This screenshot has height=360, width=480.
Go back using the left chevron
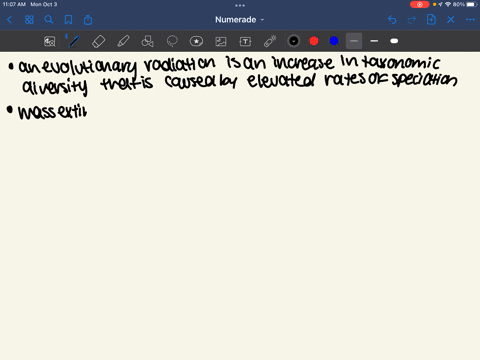tap(9, 20)
